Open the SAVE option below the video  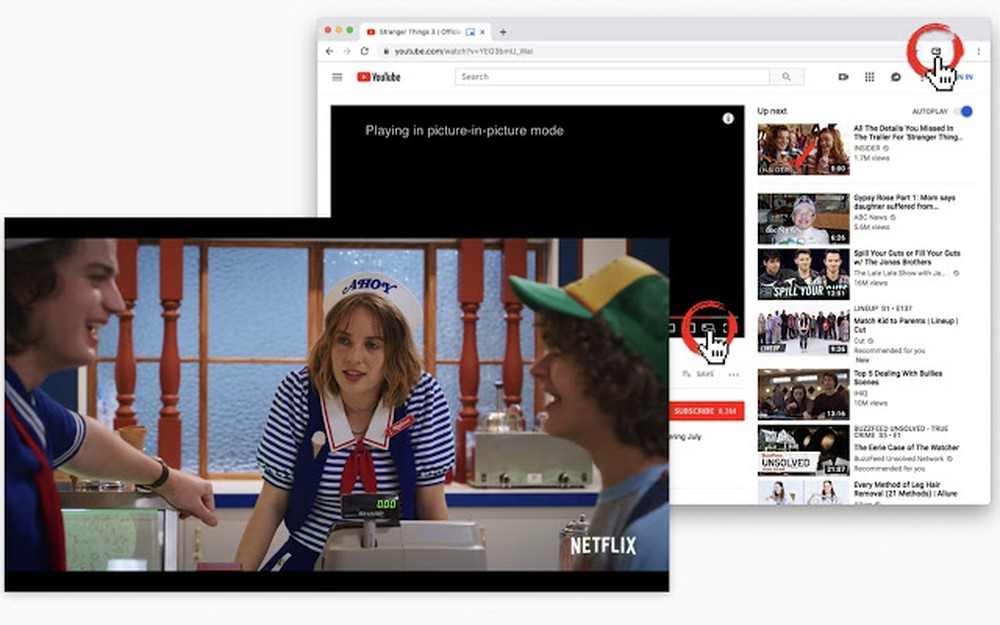click(x=704, y=373)
